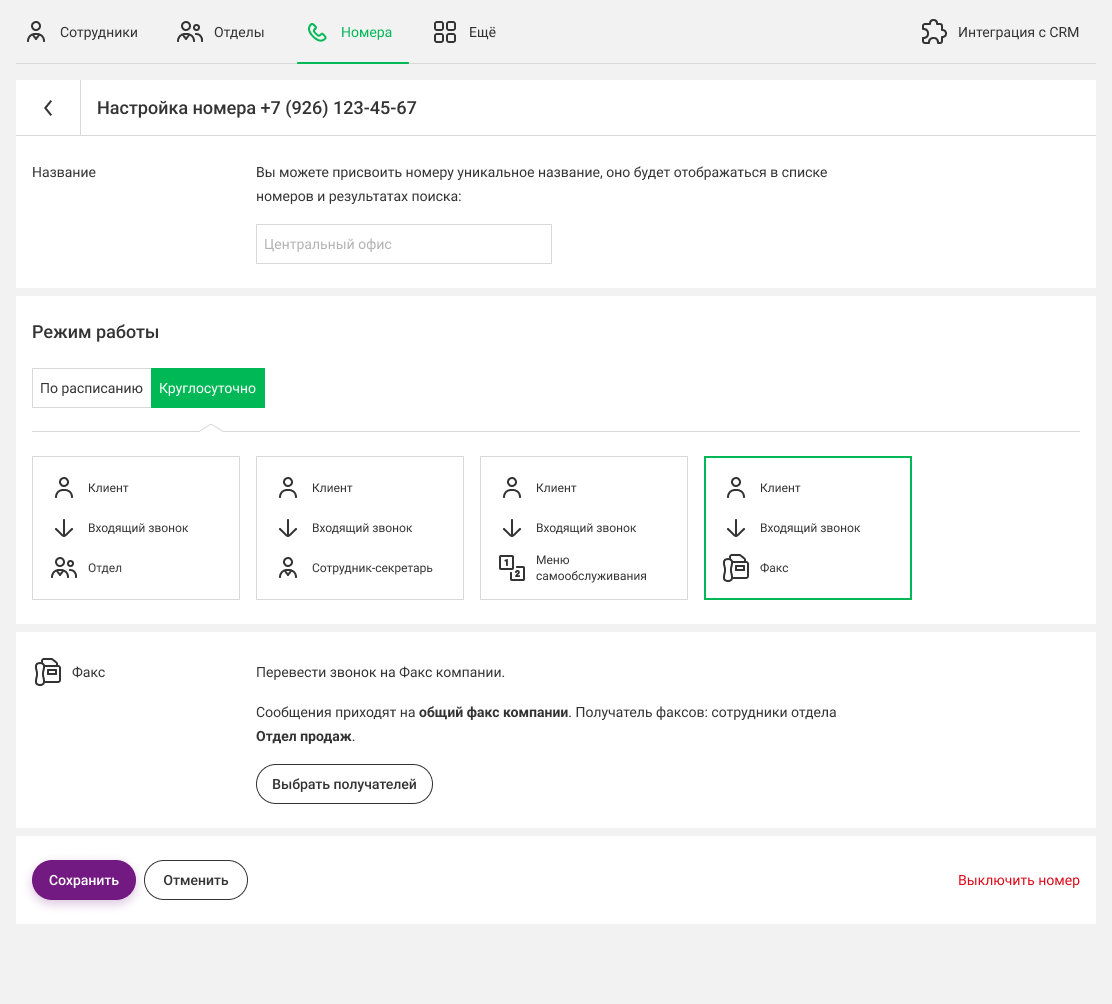Viewport: 1112px width, 1004px height.
Task: Click group icon in Отдел card
Action: tap(64, 568)
